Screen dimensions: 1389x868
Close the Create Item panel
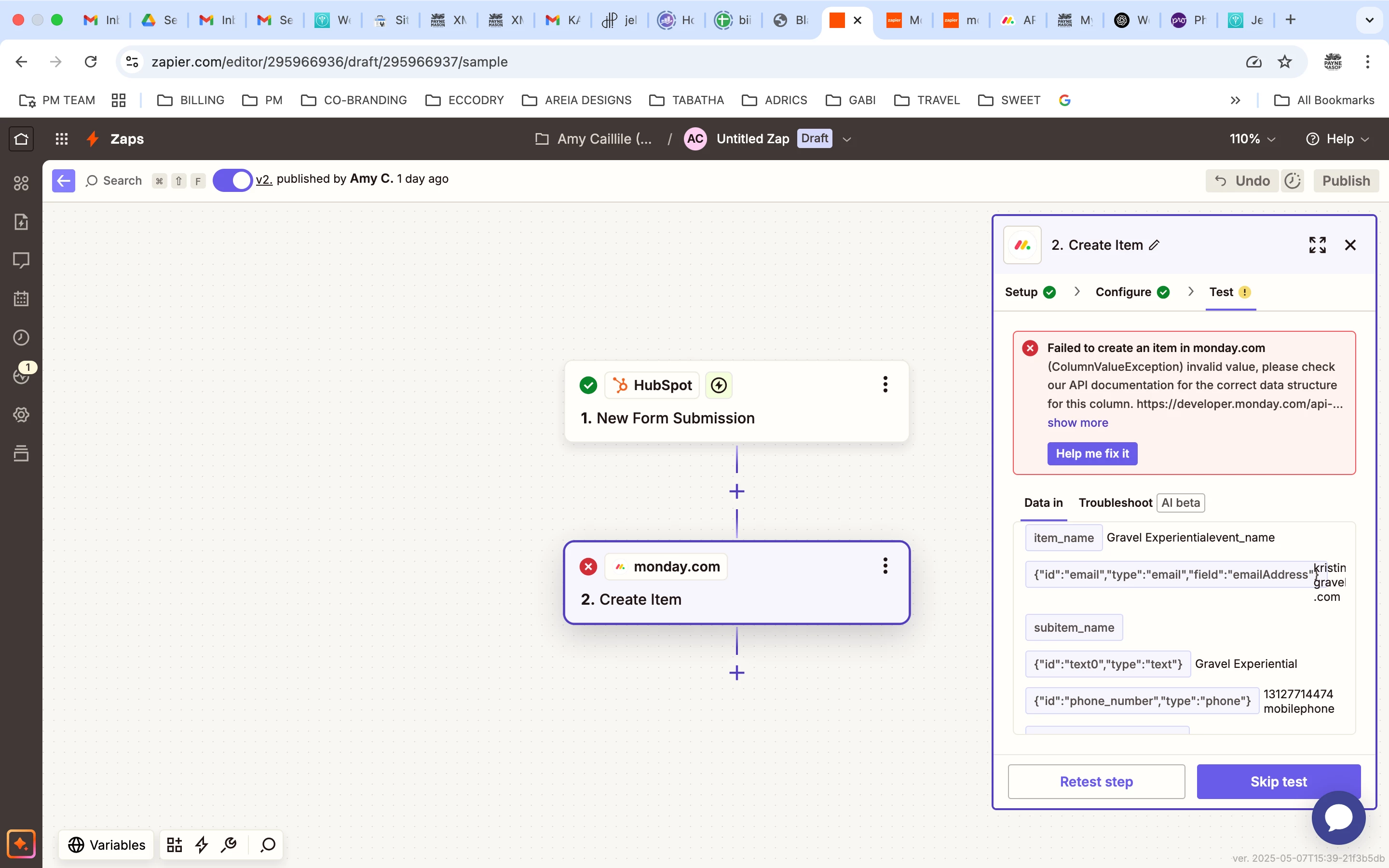coord(1350,245)
